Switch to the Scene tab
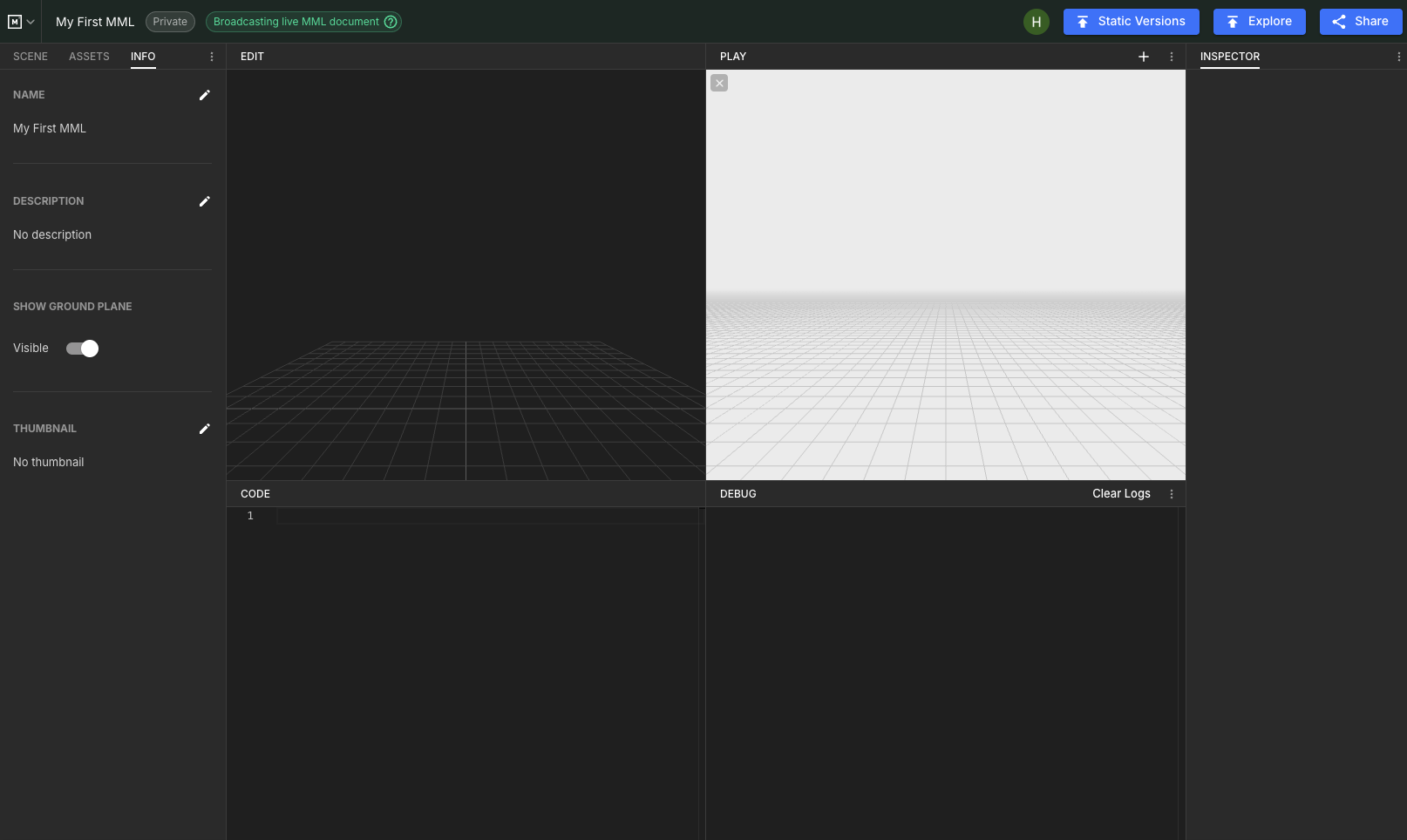This screenshot has width=1407, height=840. pos(31,57)
